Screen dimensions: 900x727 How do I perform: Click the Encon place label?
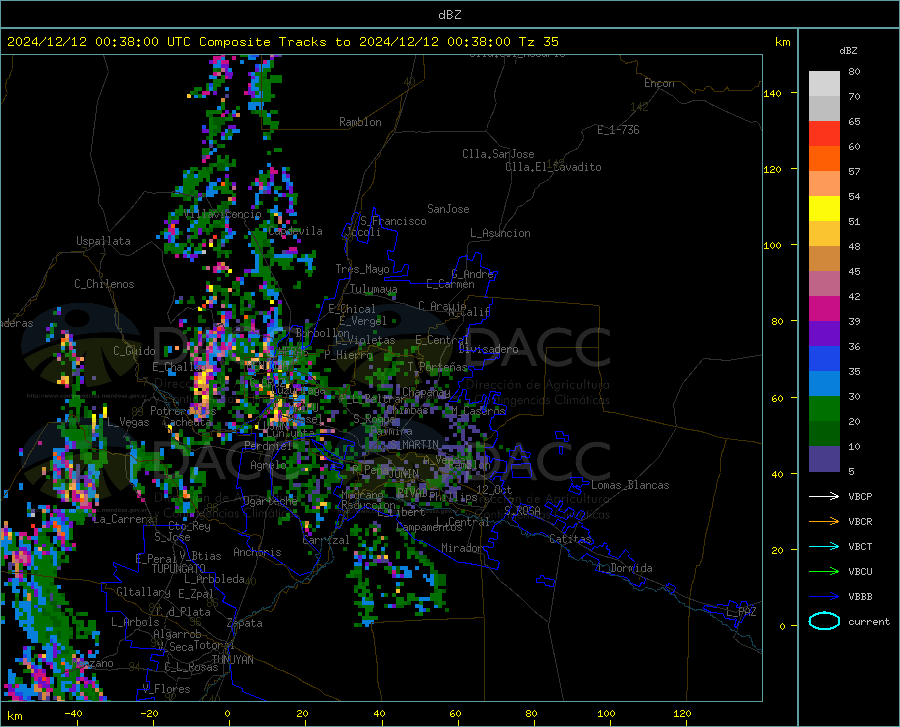tap(659, 83)
